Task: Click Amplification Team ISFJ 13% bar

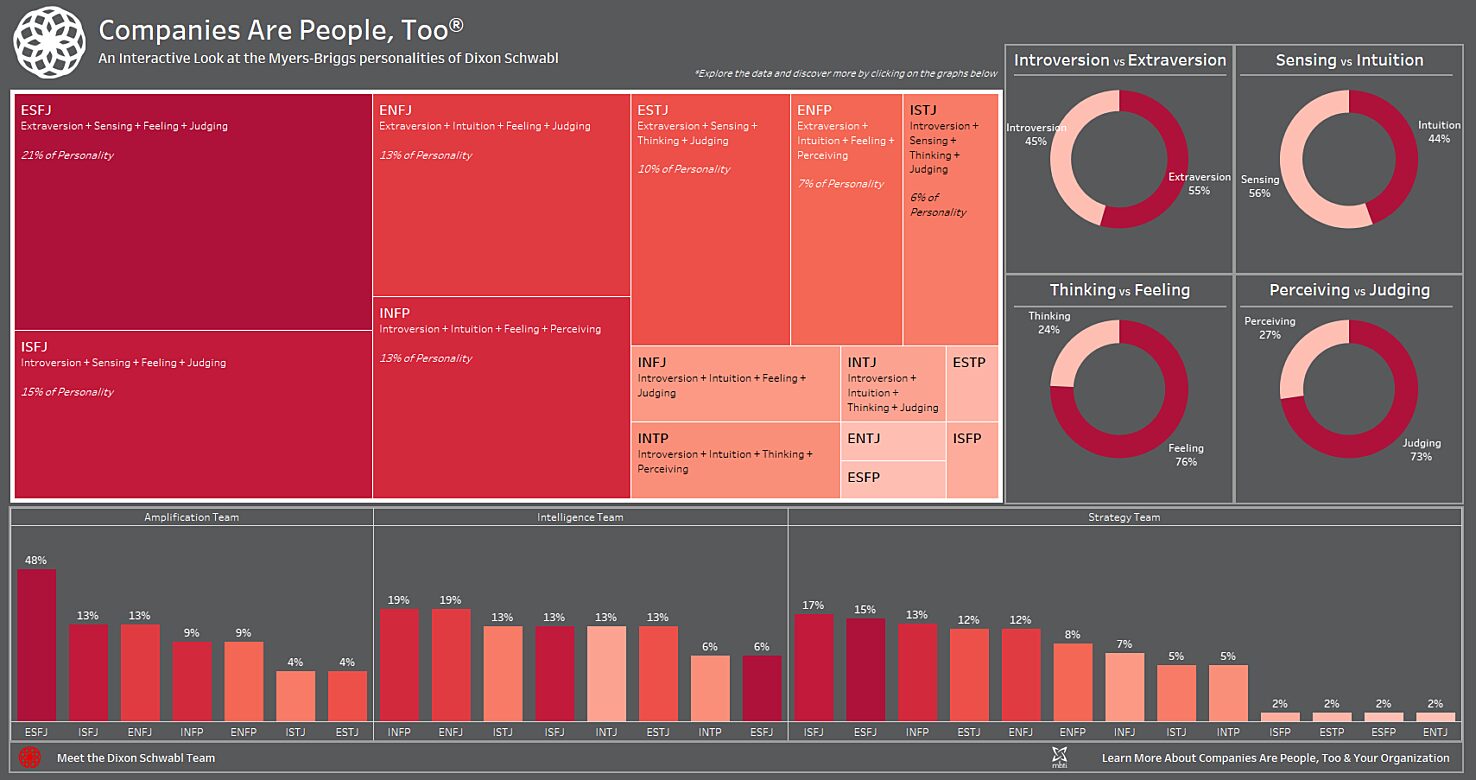Action: point(88,672)
